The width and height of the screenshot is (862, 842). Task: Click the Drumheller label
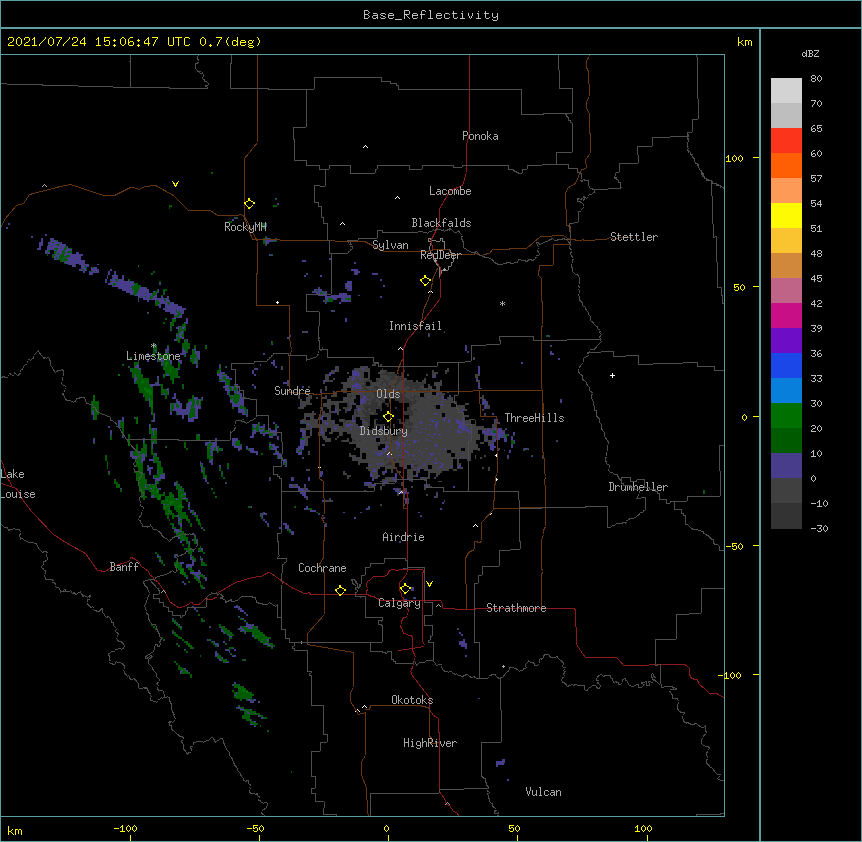coord(638,487)
